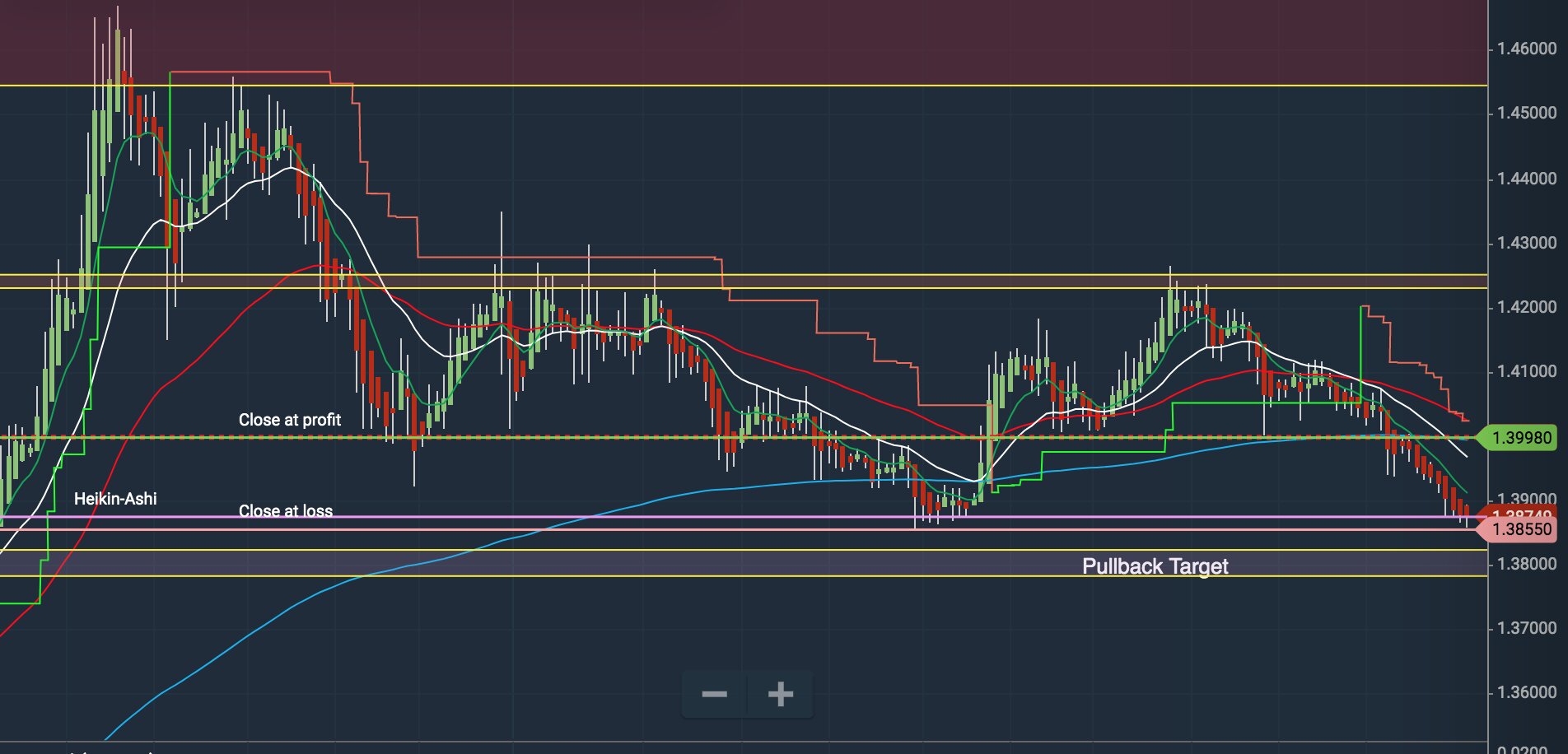Click the 'Close at profit' annotation
1568x754 pixels.
pos(290,420)
